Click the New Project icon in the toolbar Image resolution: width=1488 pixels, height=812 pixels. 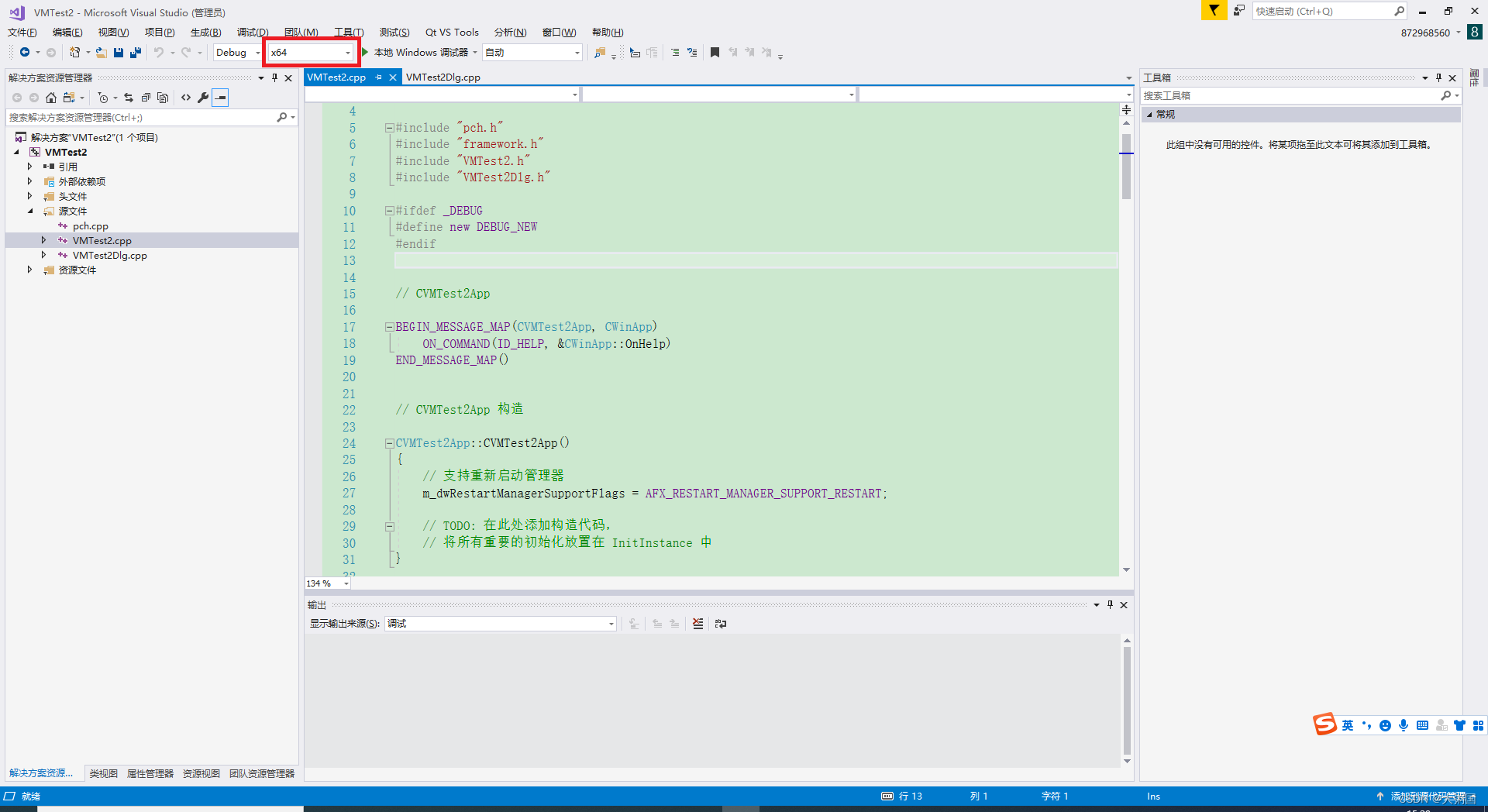(x=74, y=53)
